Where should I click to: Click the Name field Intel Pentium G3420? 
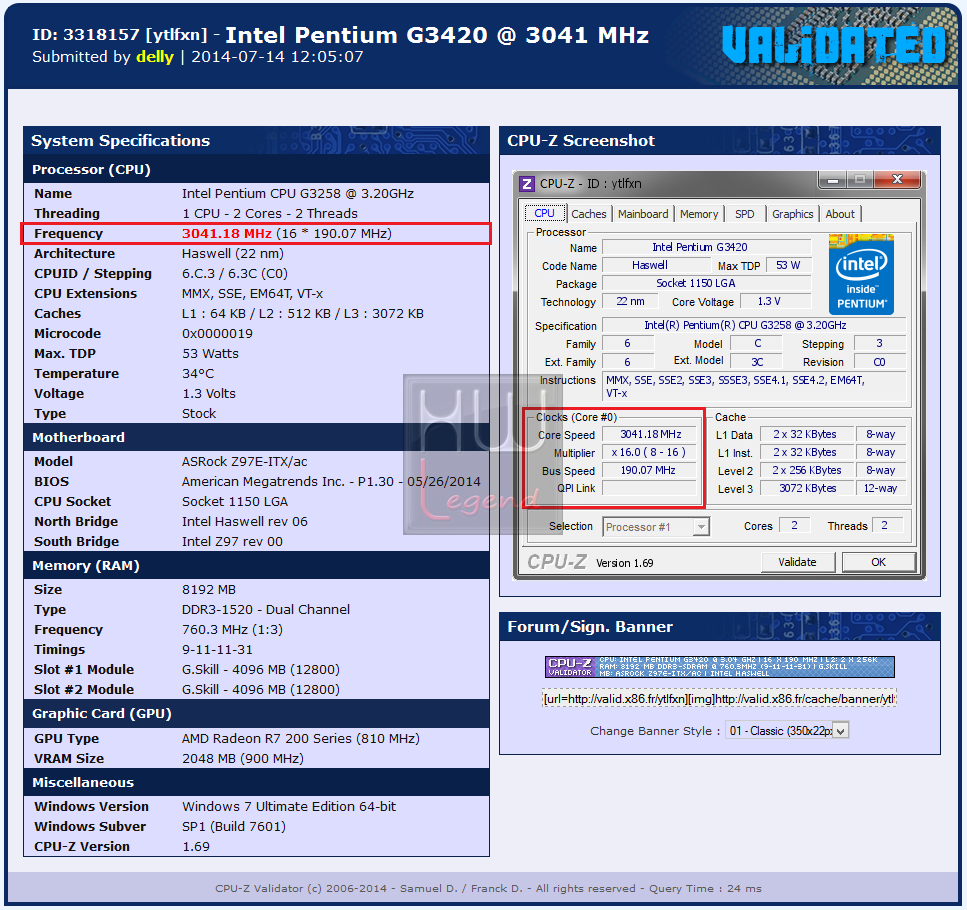pyautogui.click(x=706, y=247)
